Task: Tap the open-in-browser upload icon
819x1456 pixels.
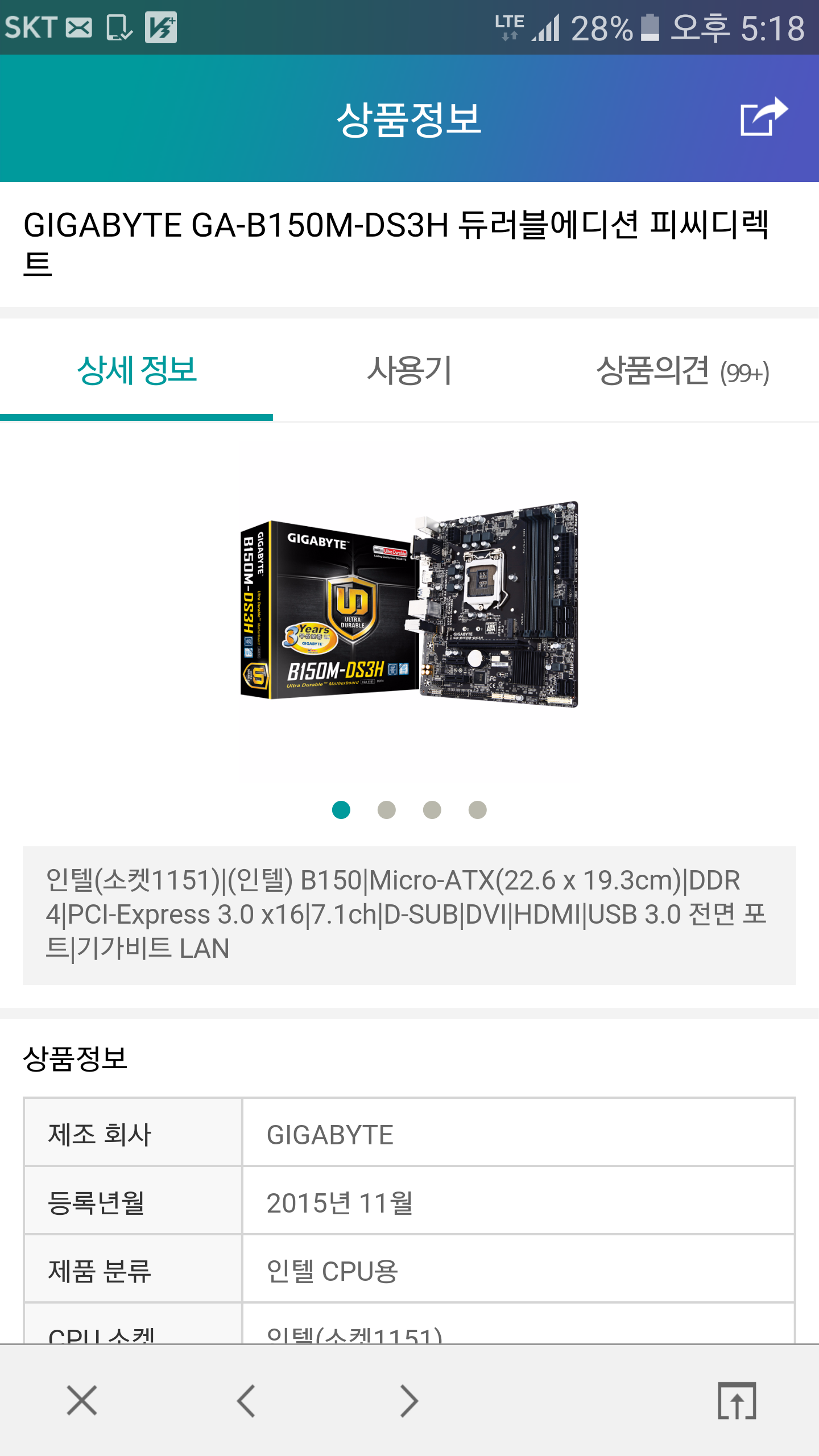Action: click(737, 1400)
